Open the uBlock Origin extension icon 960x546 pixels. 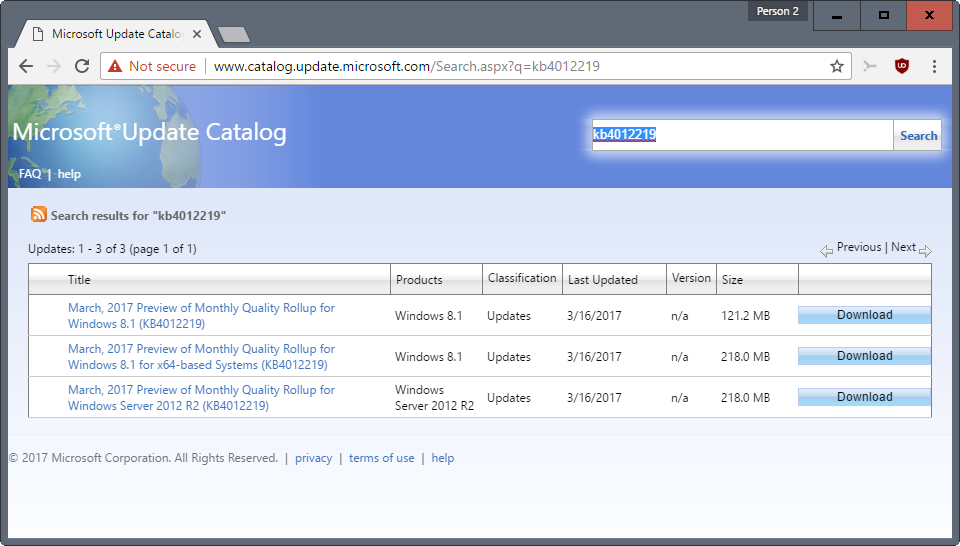pos(901,66)
